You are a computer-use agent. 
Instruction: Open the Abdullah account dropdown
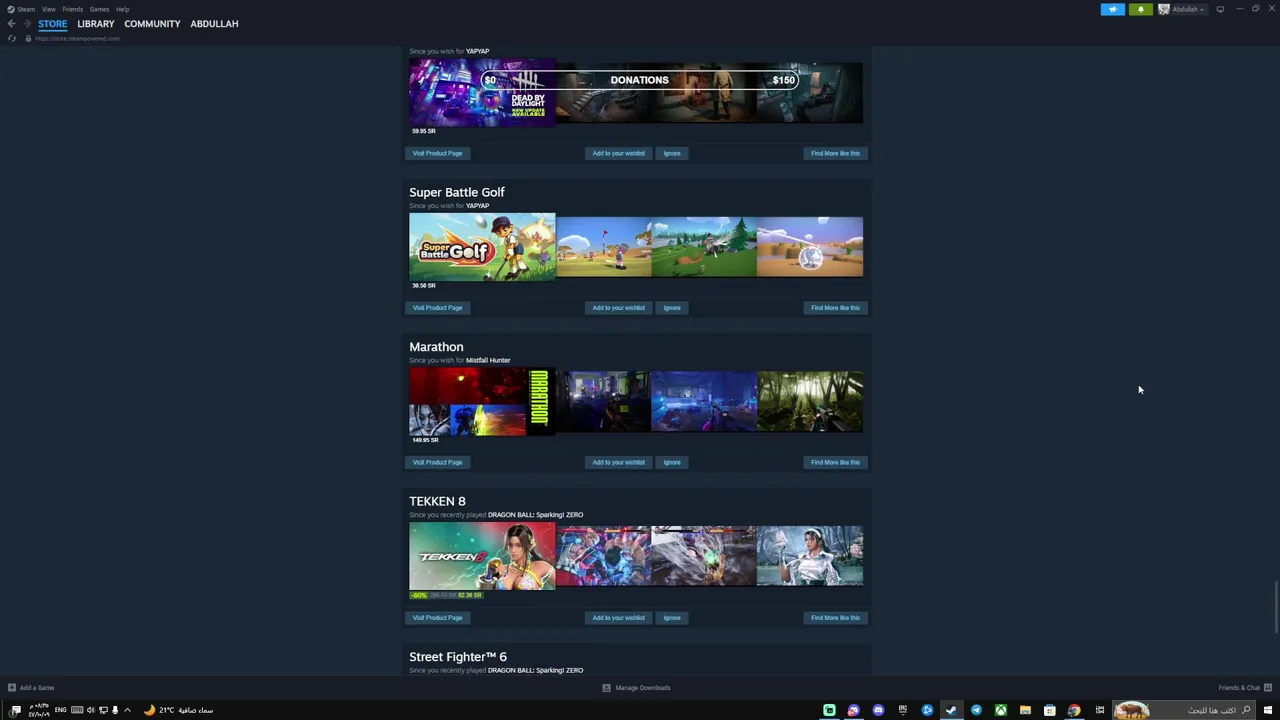click(1182, 9)
